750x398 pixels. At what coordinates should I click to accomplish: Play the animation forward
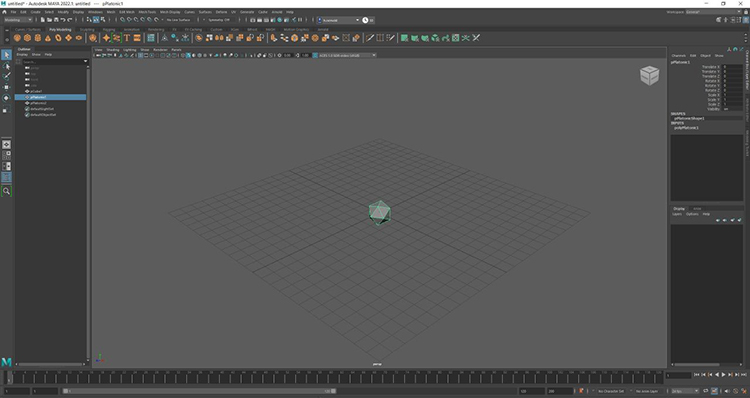pyautogui.click(x=723, y=375)
